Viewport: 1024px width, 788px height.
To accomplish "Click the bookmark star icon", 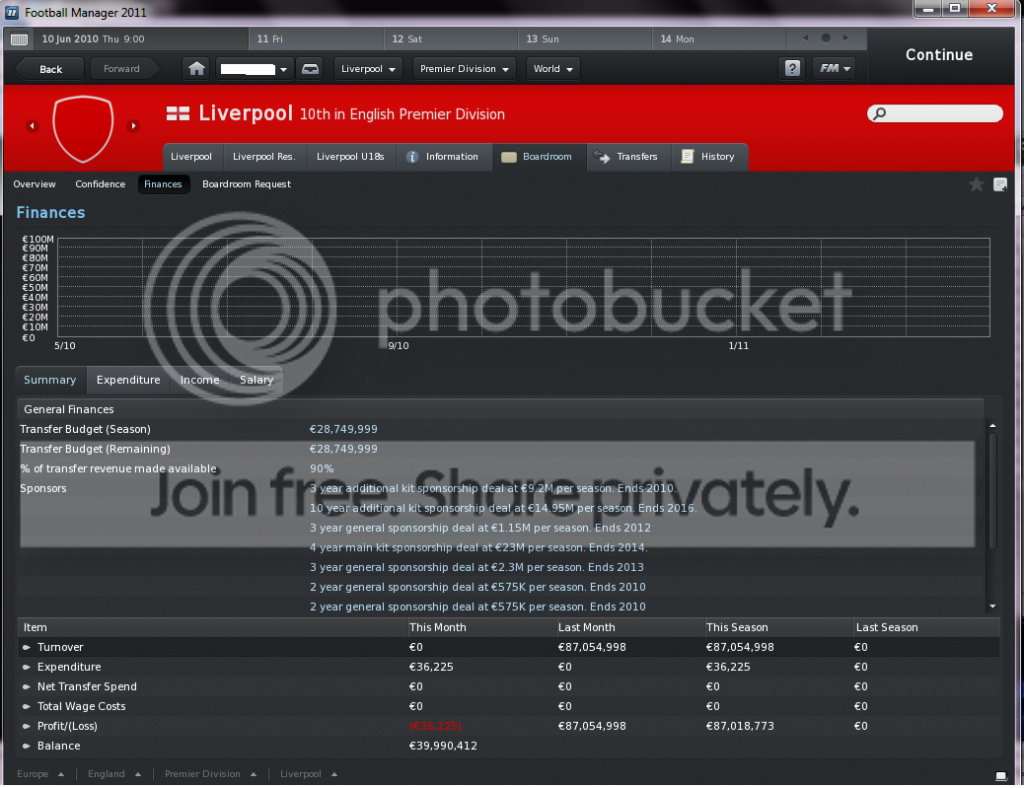I will coord(976,184).
